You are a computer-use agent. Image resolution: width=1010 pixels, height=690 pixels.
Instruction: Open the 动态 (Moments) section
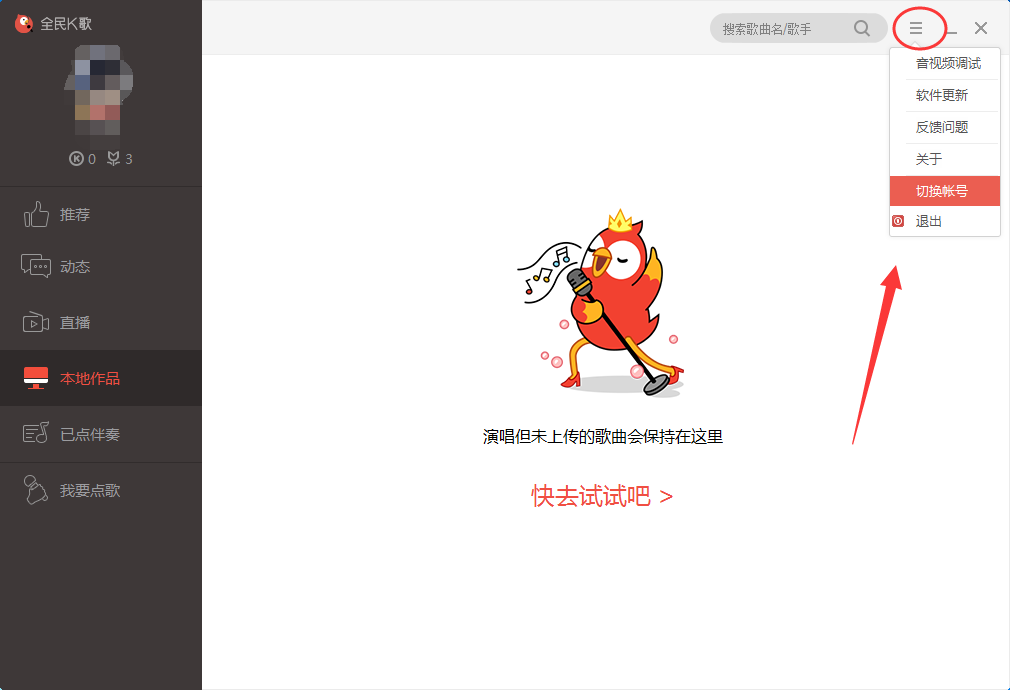pos(35,266)
